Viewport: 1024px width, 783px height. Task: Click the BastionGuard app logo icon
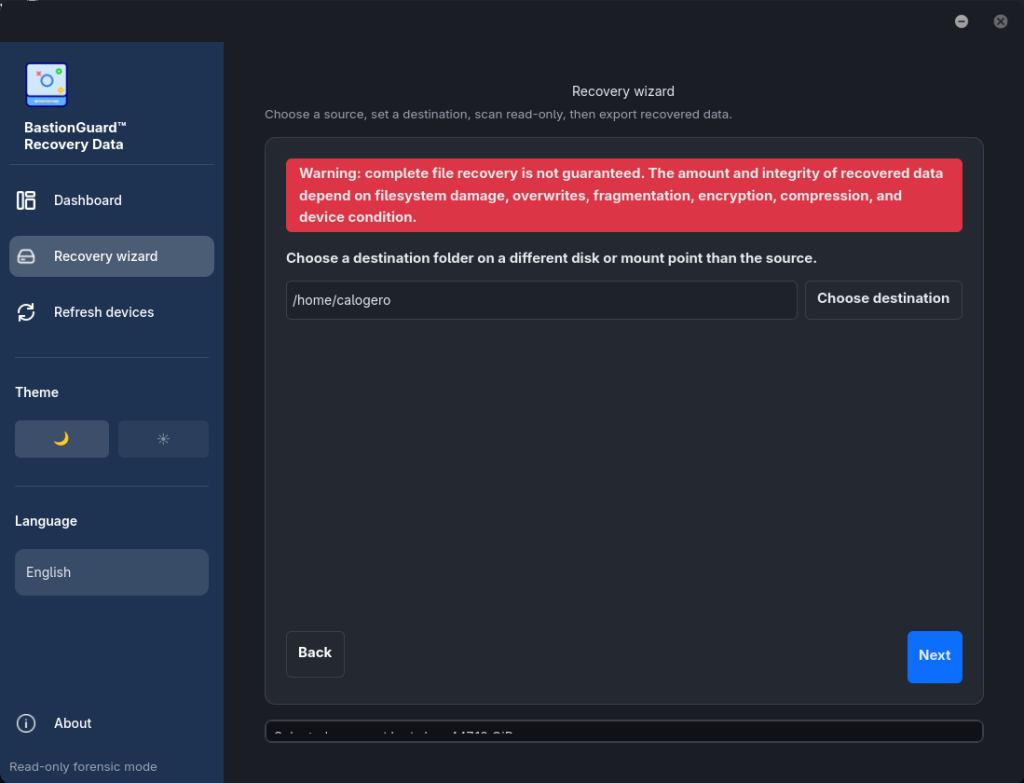(x=46, y=84)
